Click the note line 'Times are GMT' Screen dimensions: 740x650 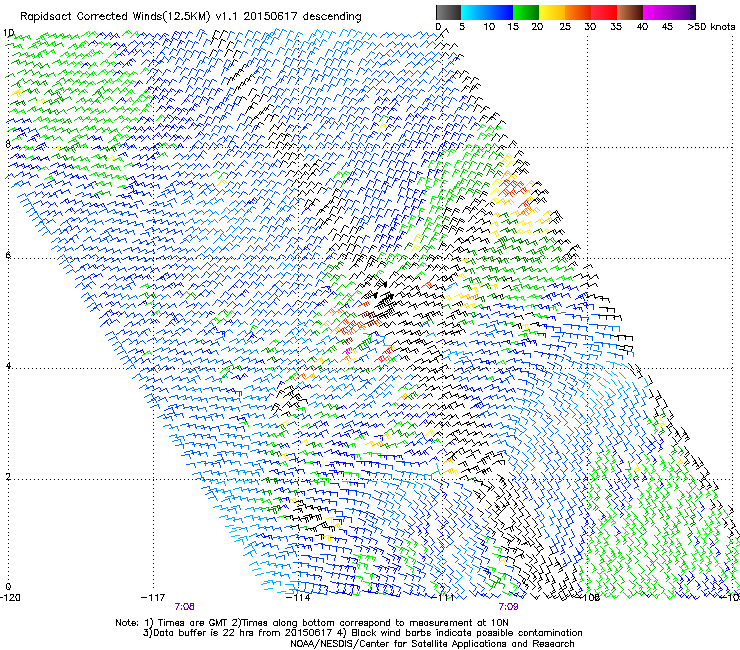[x=193, y=623]
